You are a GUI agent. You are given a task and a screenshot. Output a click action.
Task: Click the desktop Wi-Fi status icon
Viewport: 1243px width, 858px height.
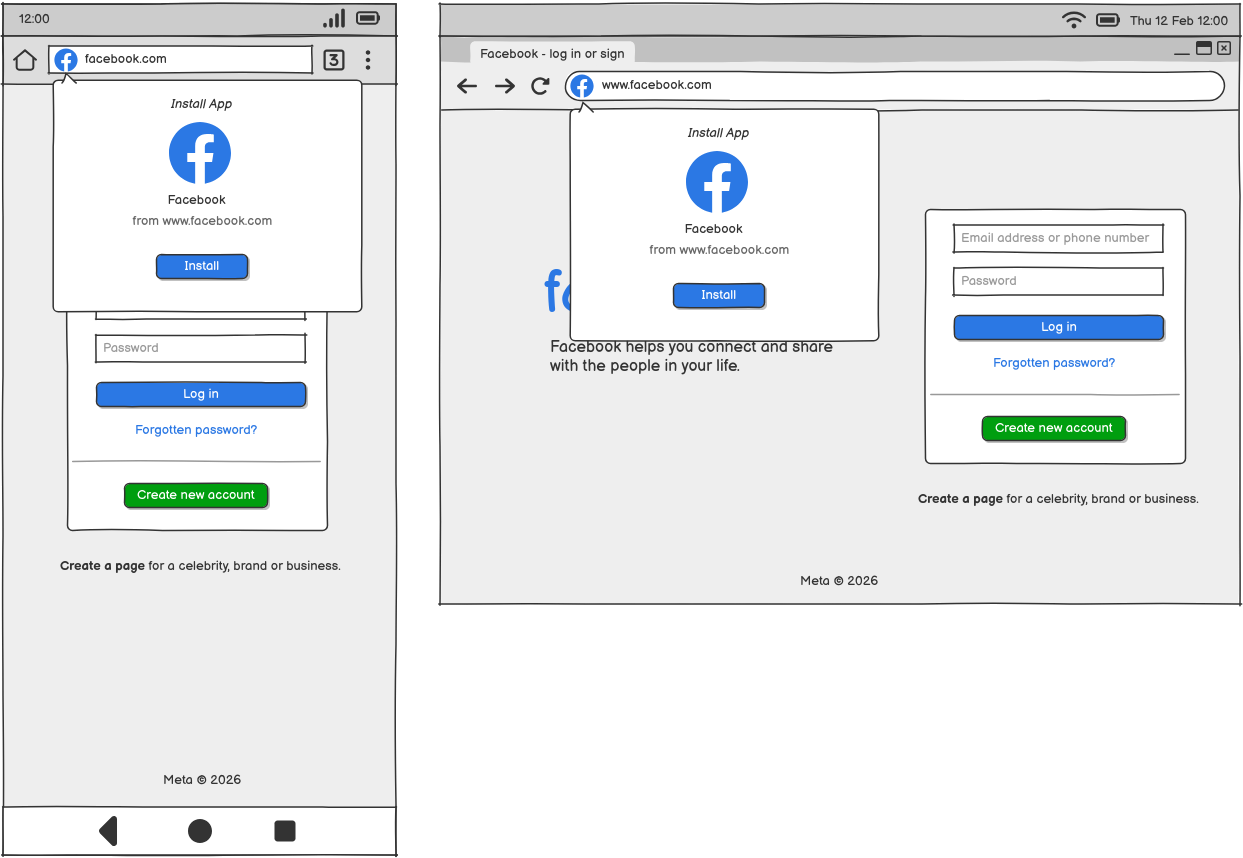(x=1074, y=20)
